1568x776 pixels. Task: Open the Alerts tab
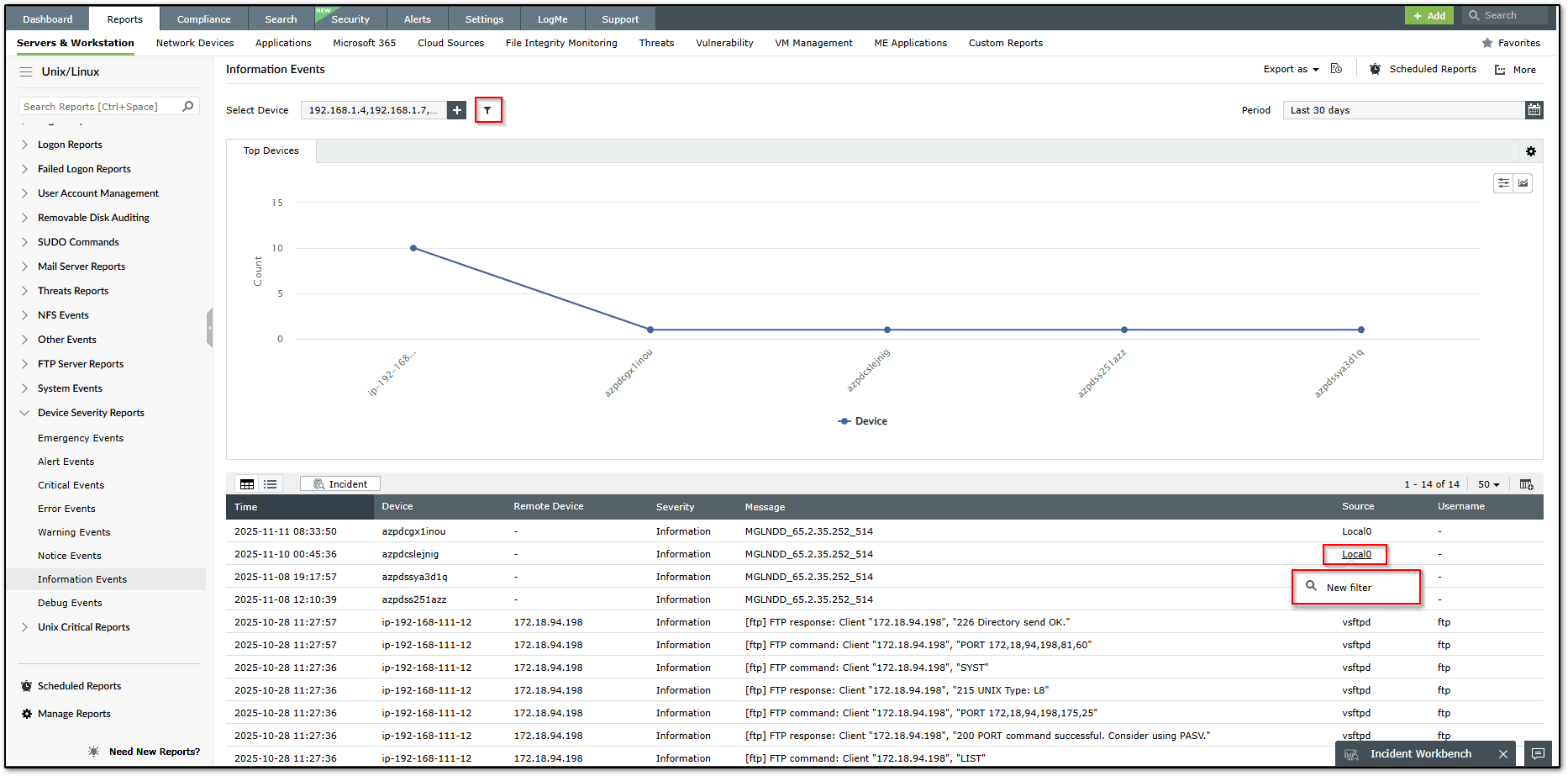[418, 18]
